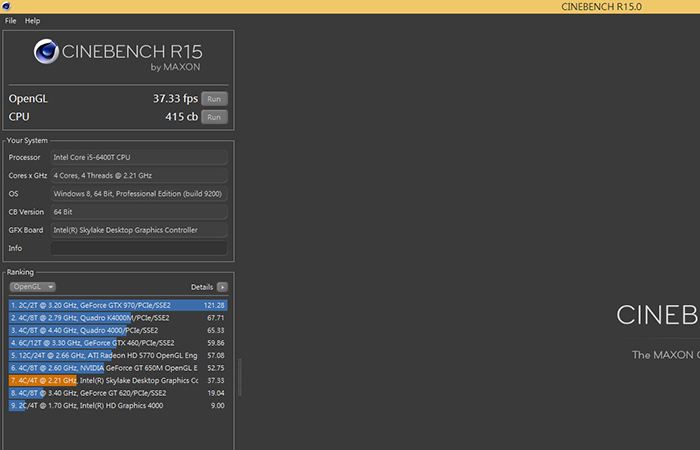Select ranking row 8 GeForce GT 620
This screenshot has width=700, height=450.
118,393
